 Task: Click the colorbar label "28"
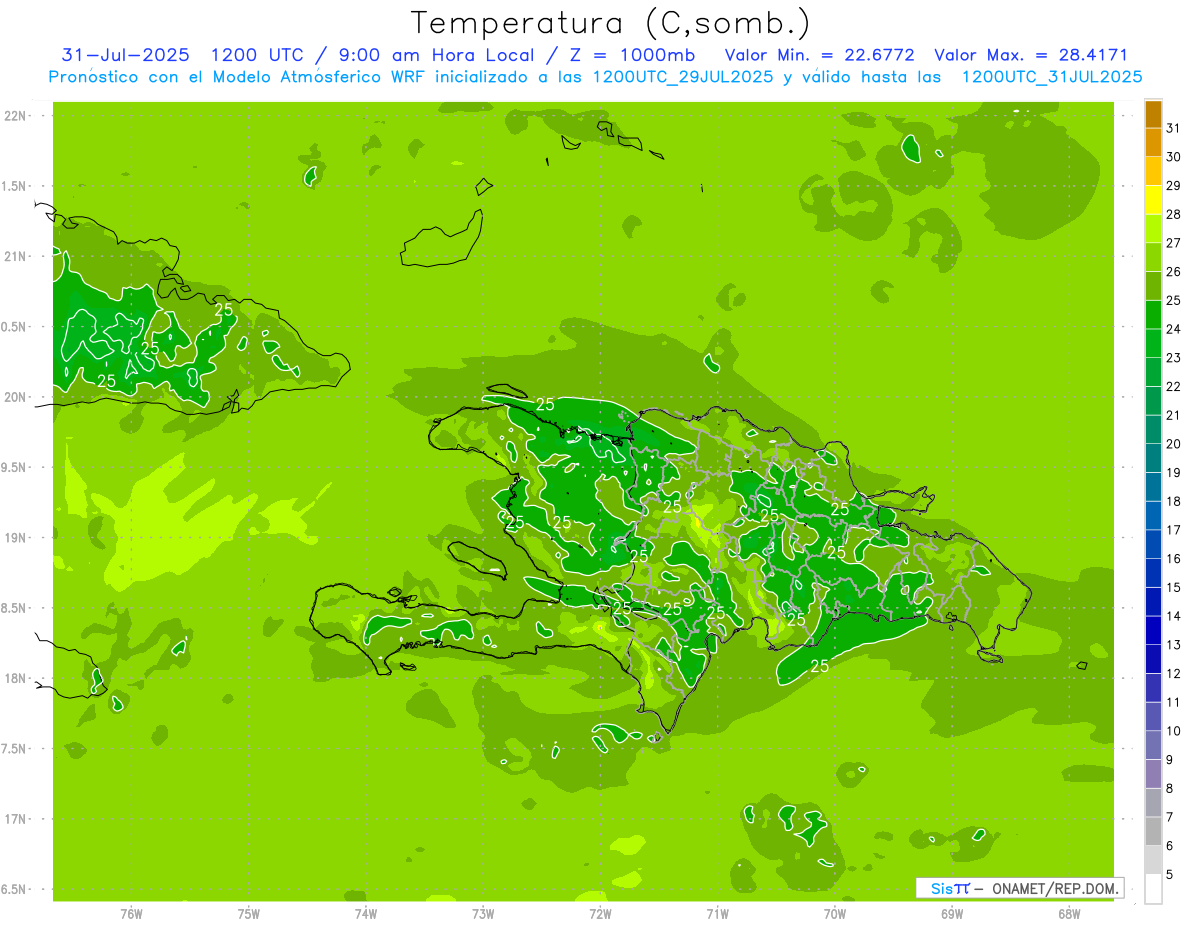[x=1174, y=214]
